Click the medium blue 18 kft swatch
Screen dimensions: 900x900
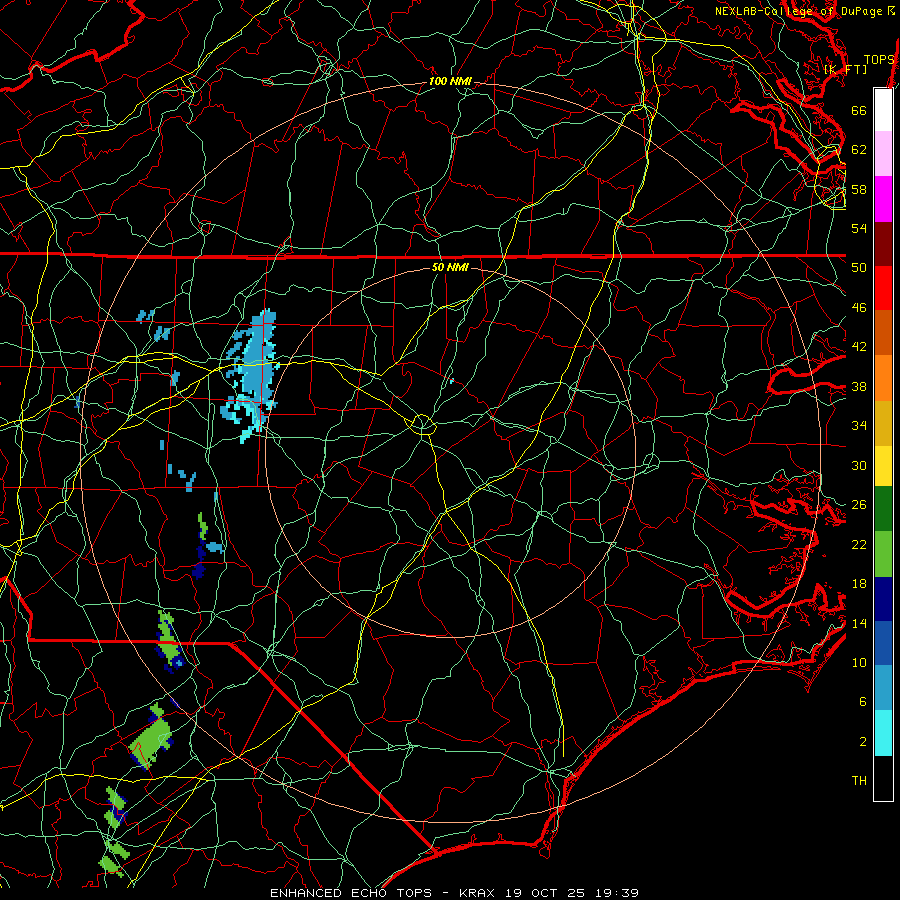click(883, 643)
